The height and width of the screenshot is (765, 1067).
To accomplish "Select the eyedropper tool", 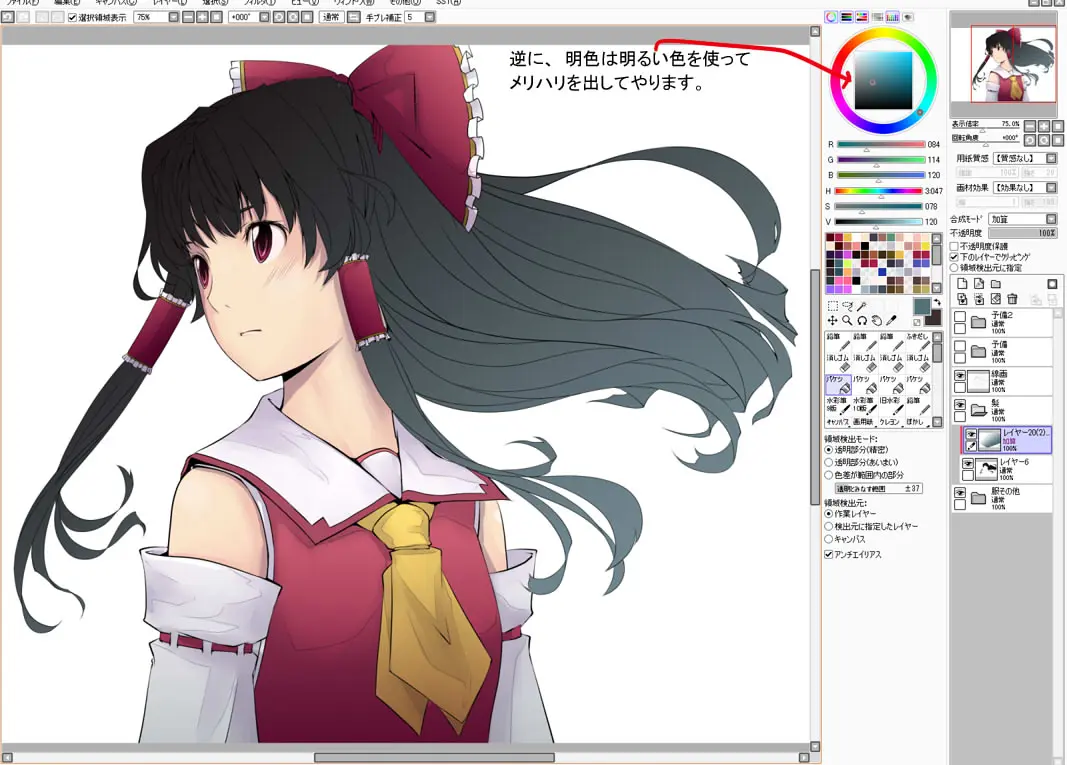I will tap(891, 321).
